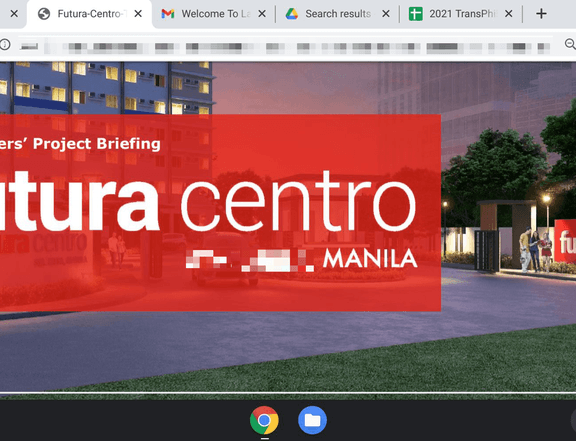This screenshot has height=441, width=576.
Task: Open the Files app from the shelf
Action: point(312,420)
